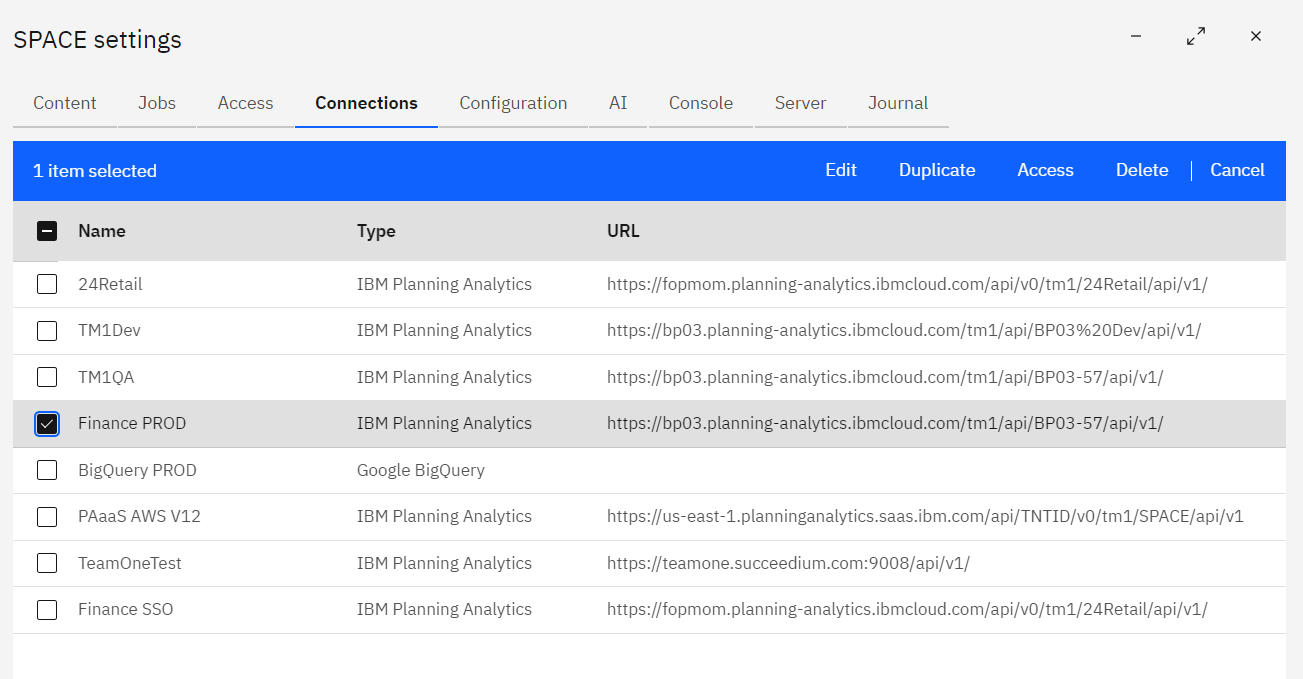This screenshot has height=679, width=1303.
Task: Click the Name column header
Action: click(102, 231)
